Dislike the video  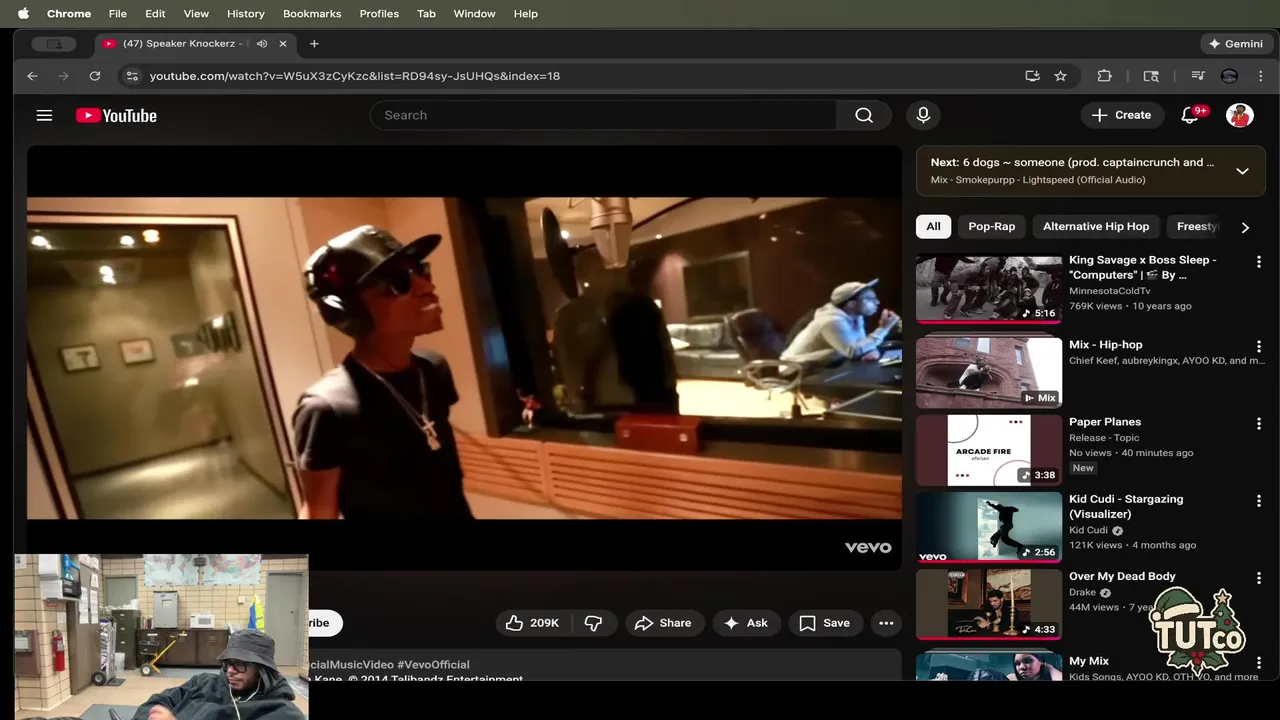pos(593,623)
